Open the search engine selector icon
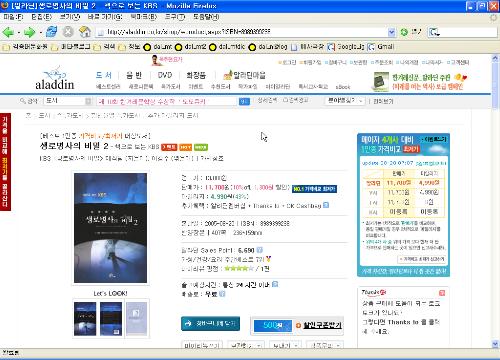 [434, 32]
